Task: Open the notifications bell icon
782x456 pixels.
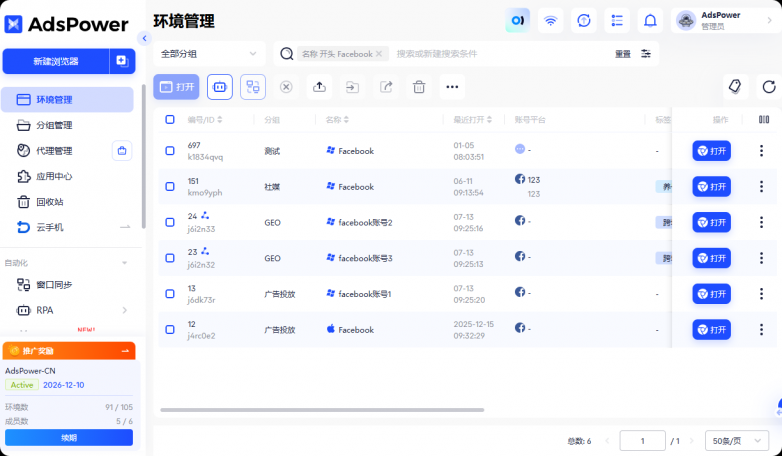Action: [x=650, y=20]
